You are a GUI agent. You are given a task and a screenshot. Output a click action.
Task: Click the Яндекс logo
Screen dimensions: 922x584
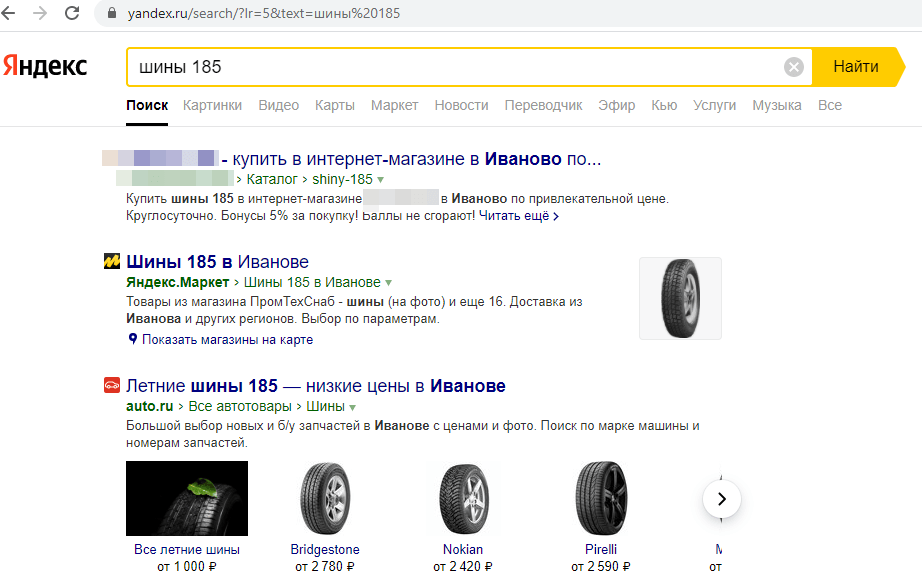pos(45,66)
